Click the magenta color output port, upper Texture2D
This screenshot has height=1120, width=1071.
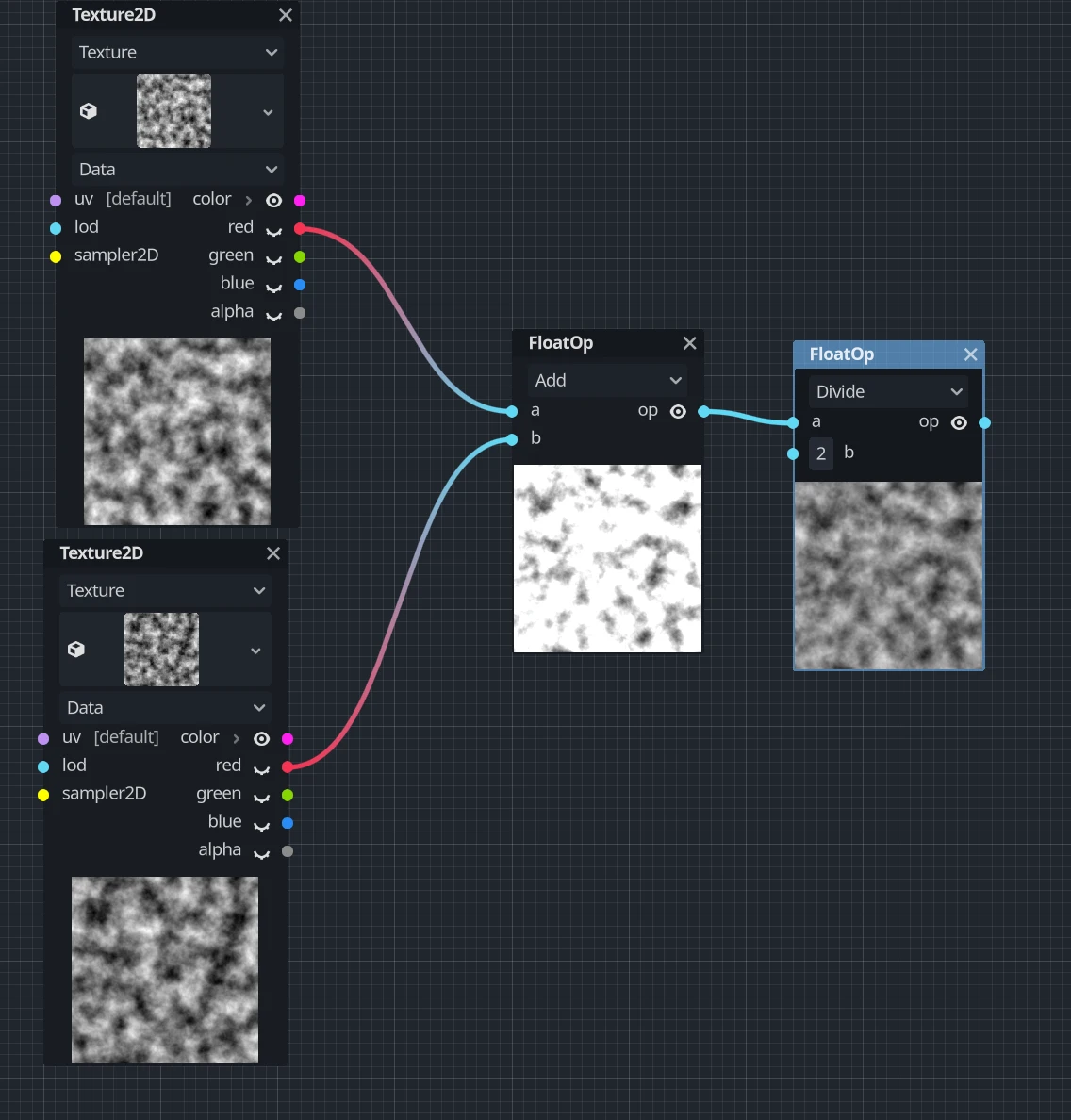300,201
